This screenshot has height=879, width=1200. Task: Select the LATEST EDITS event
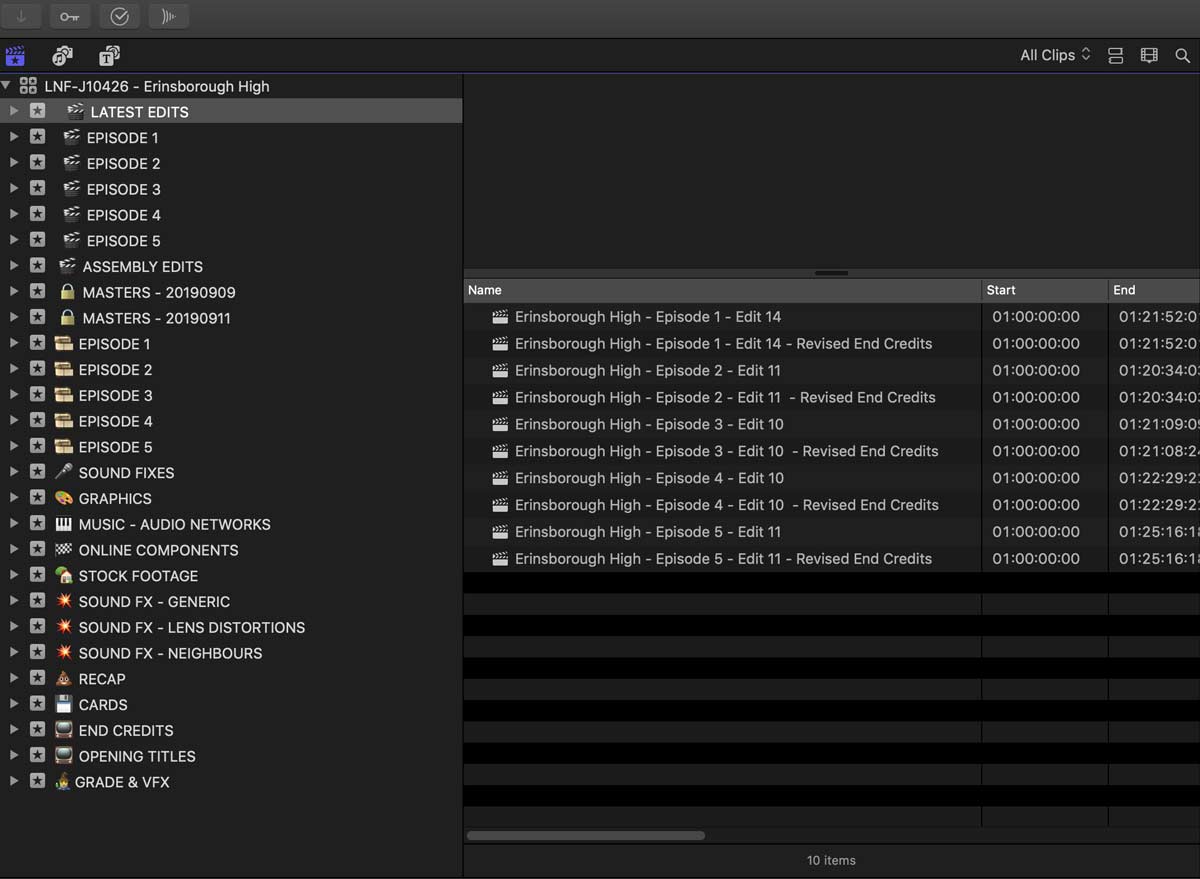139,112
